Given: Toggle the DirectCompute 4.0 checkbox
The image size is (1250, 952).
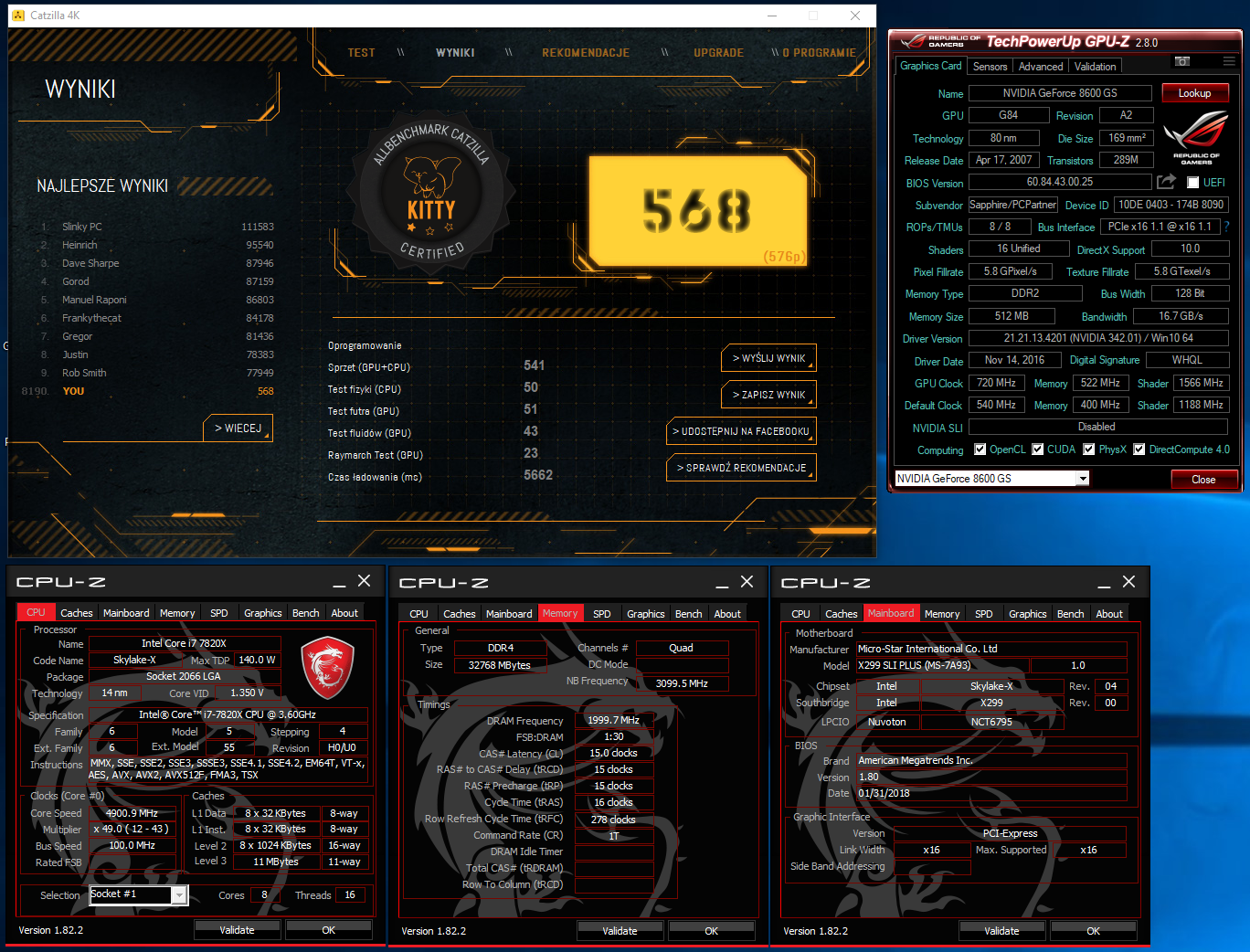Looking at the screenshot, I should coord(1139,450).
